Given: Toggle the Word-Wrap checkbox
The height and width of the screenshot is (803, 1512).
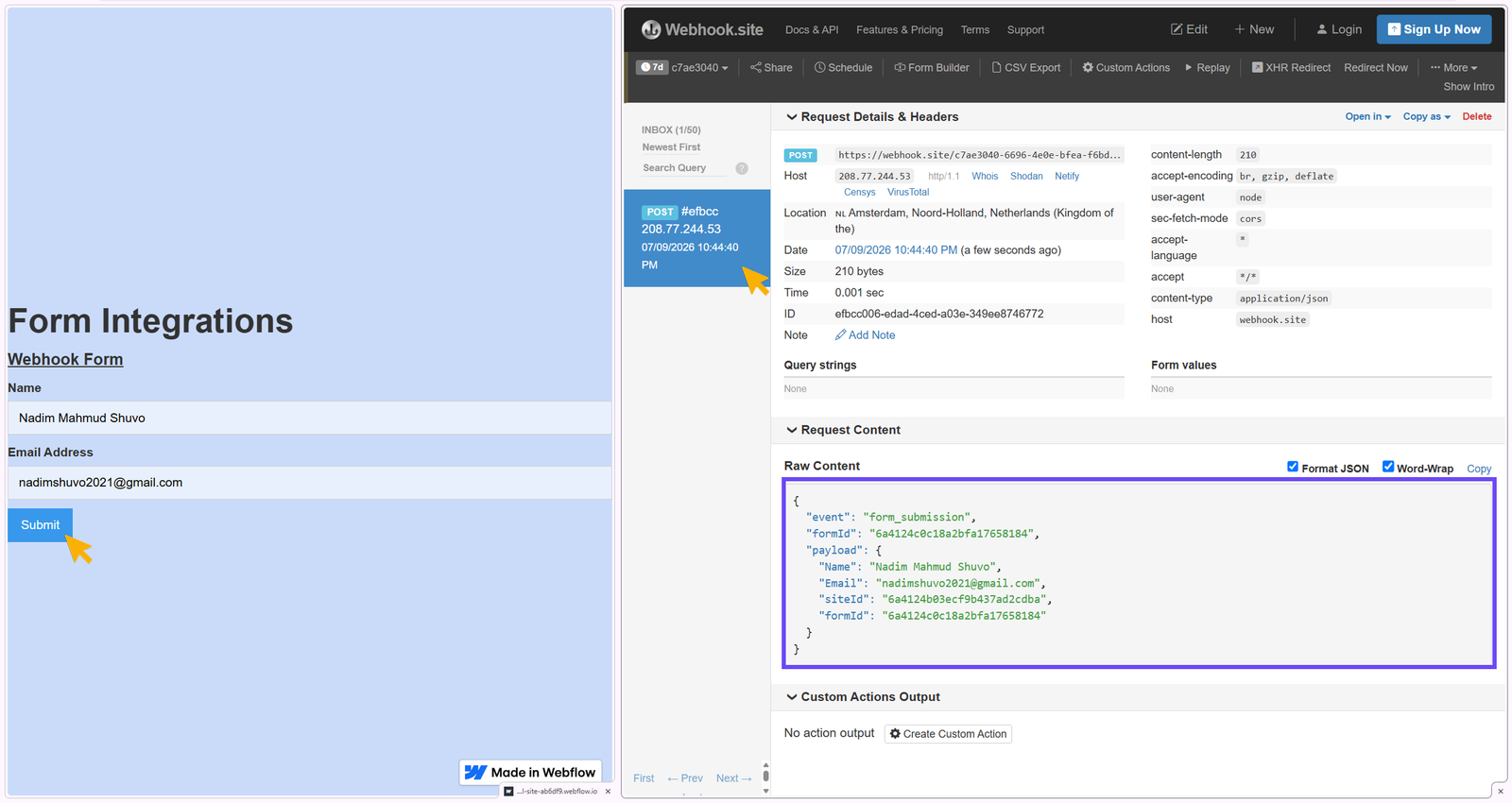Looking at the screenshot, I should coord(1388,467).
